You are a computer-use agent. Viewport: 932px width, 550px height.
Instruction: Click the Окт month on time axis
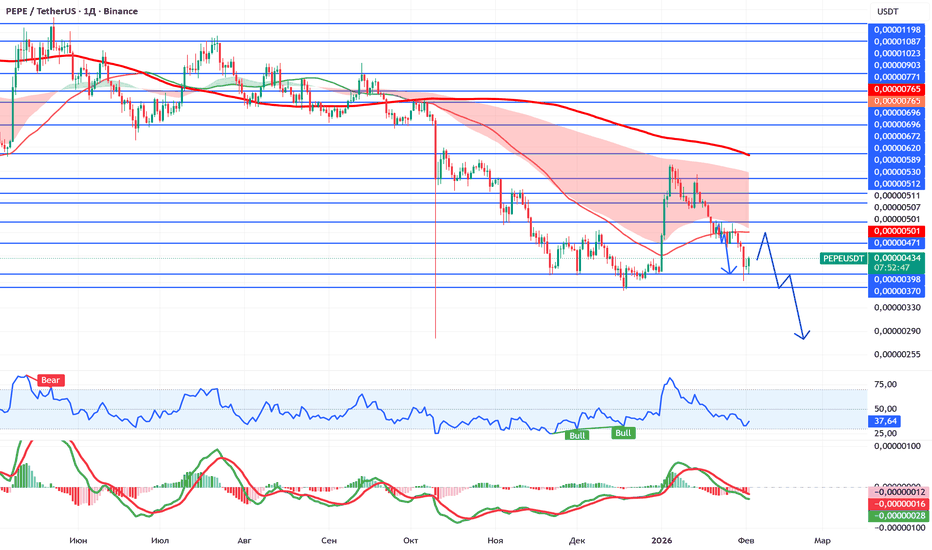[411, 540]
